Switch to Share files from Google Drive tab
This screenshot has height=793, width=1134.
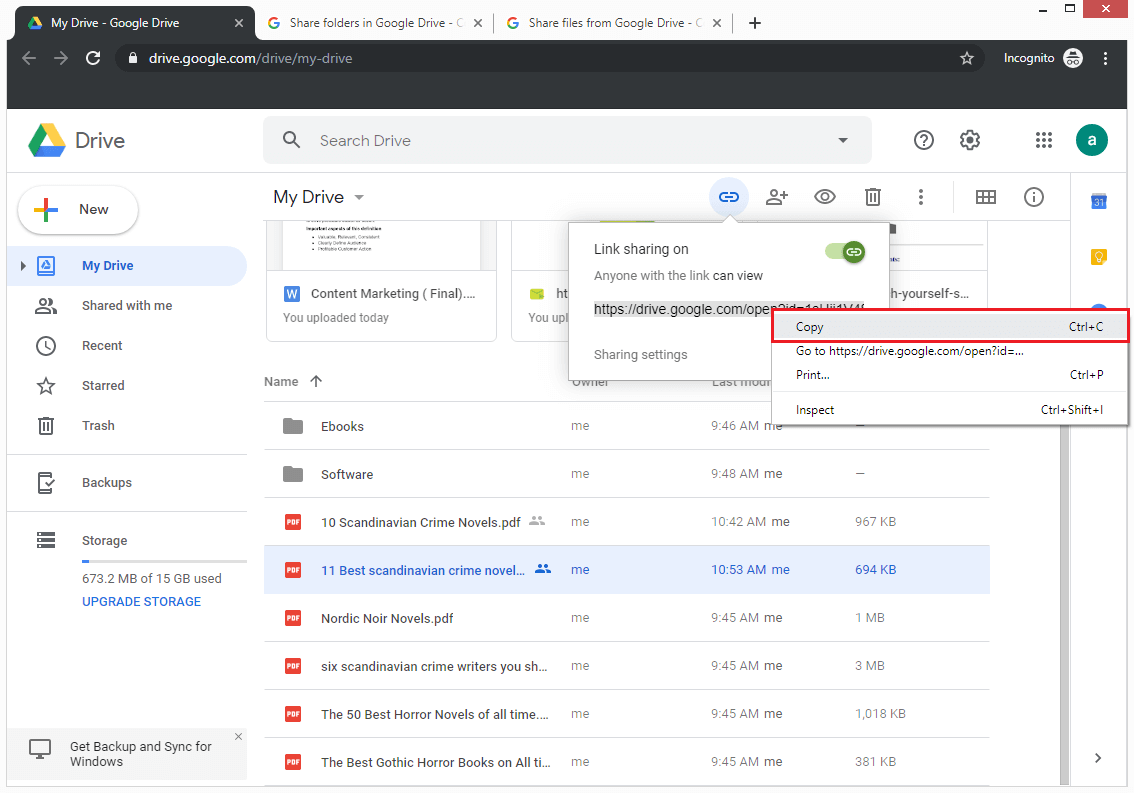click(613, 23)
